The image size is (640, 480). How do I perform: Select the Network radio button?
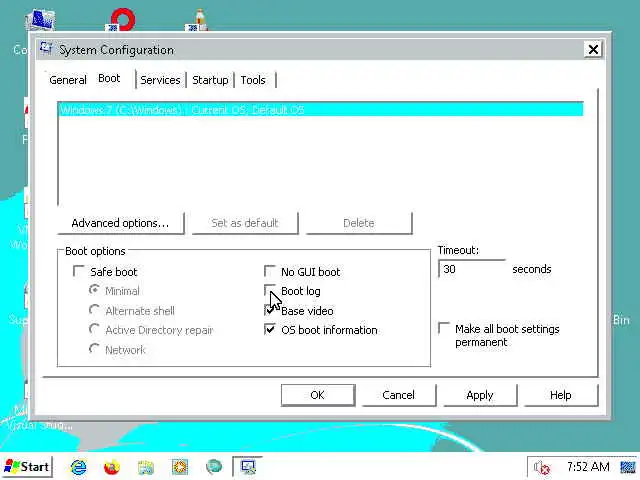(x=94, y=349)
